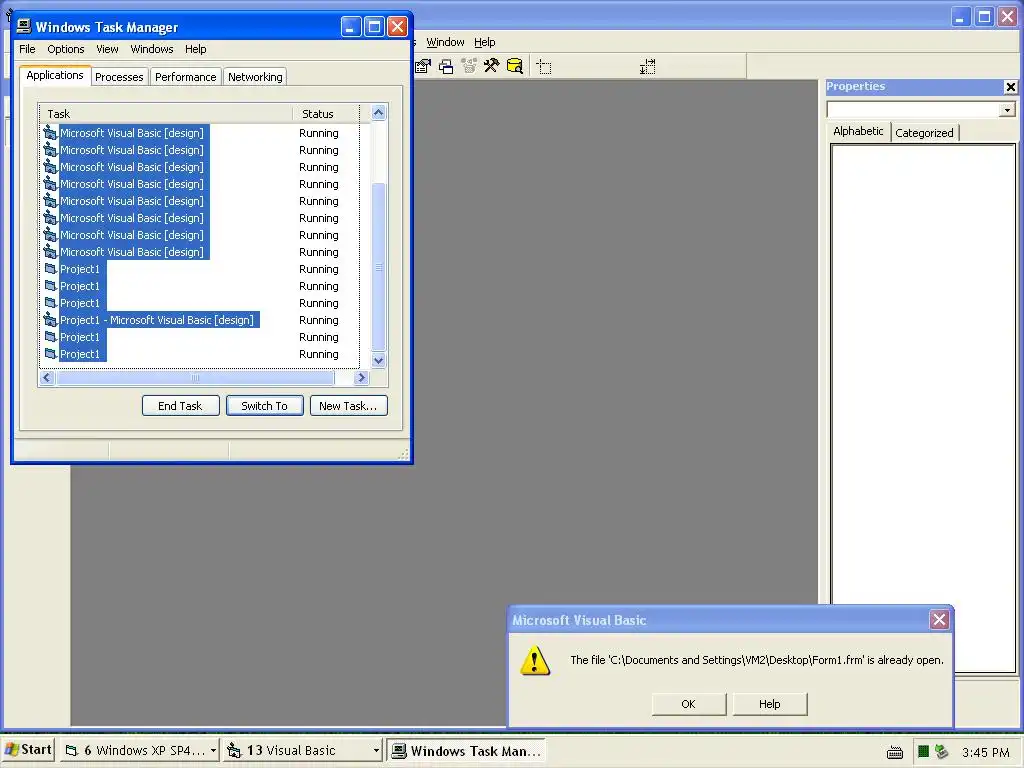The image size is (1024, 768).
Task: Open the Windows menu in Task Manager
Action: (152, 49)
